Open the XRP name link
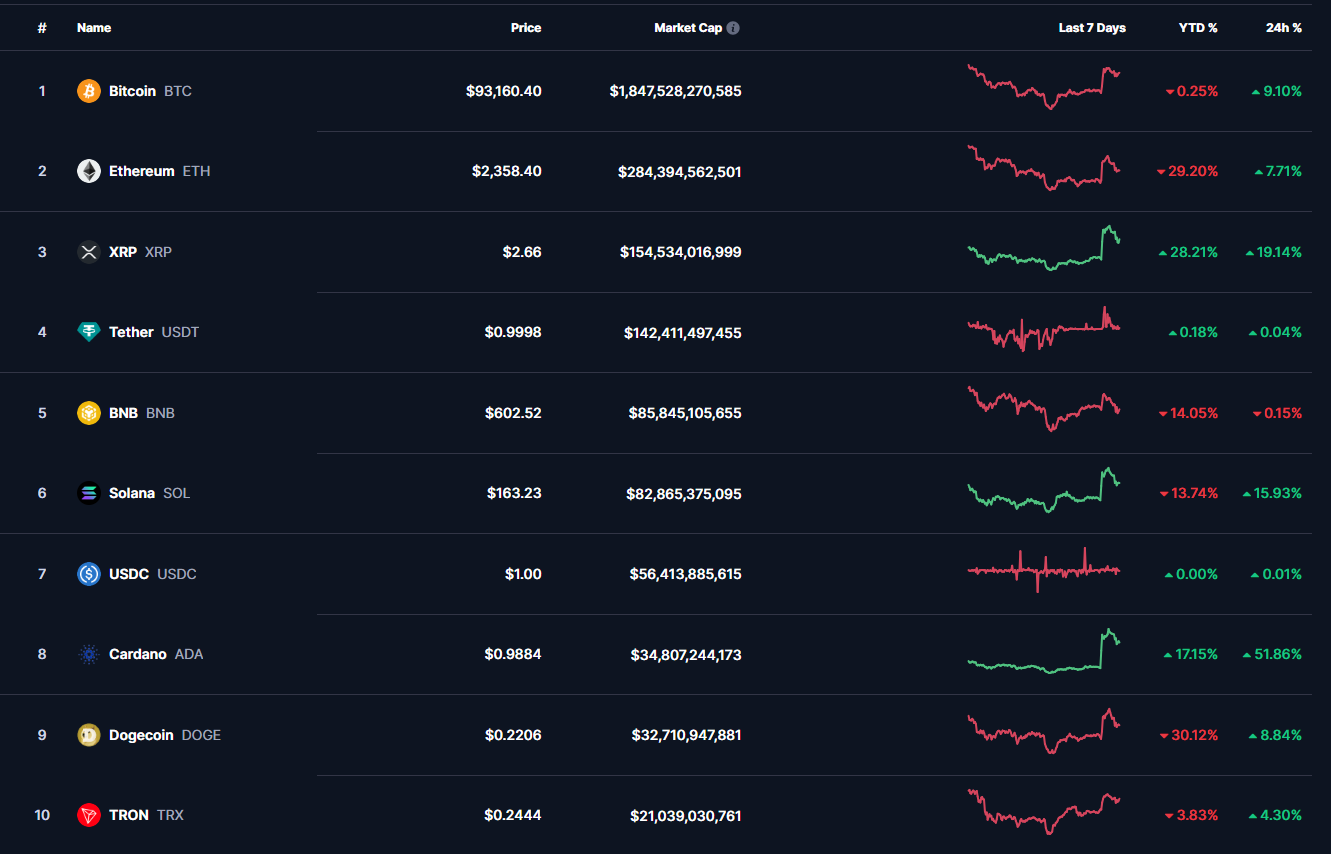The height and width of the screenshot is (854, 1331). click(123, 252)
